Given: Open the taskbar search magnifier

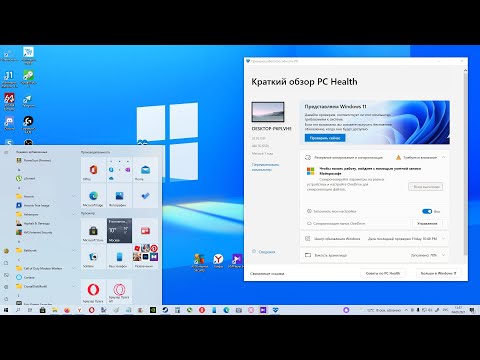Looking at the screenshot, I should coord(18,310).
